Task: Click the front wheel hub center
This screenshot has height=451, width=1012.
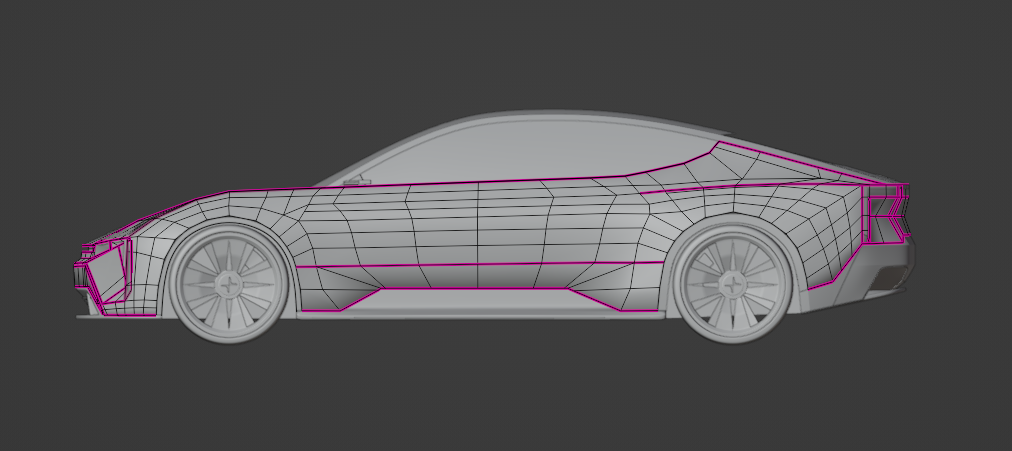Action: (x=227, y=284)
